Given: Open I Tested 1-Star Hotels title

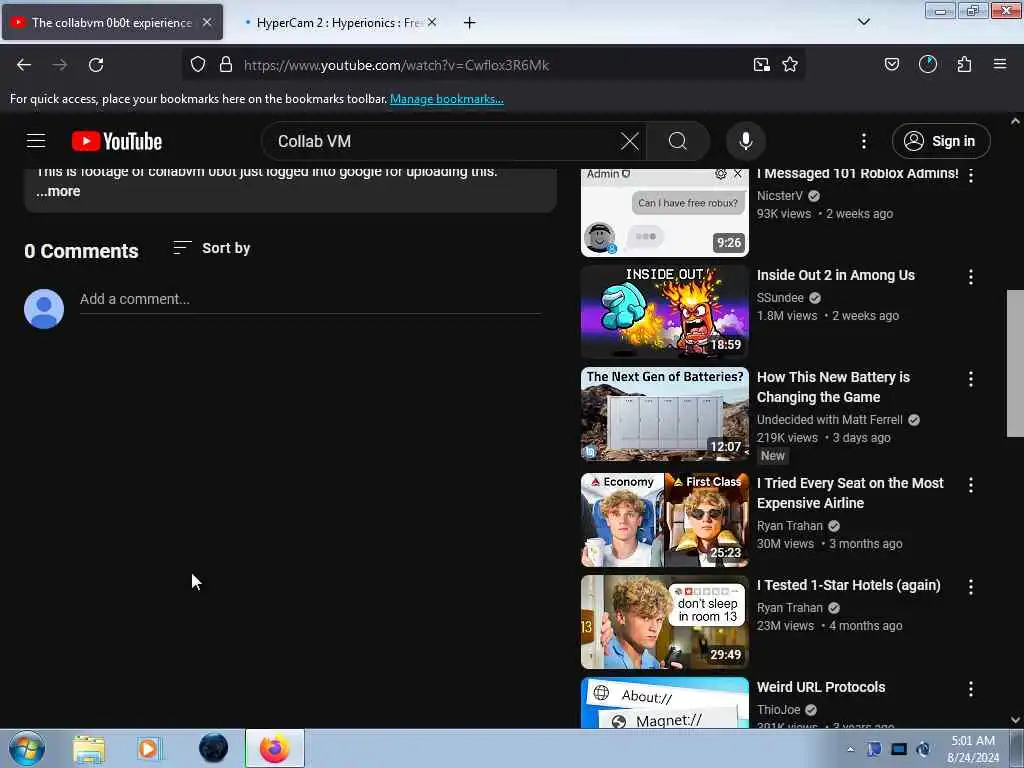Looking at the screenshot, I should pos(849,585).
